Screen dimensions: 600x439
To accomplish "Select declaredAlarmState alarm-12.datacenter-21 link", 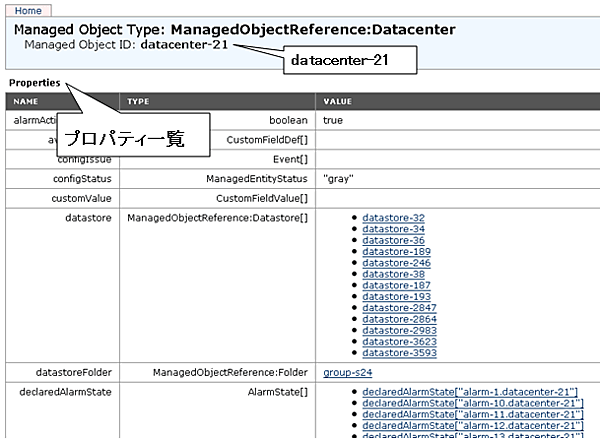I will [472, 425].
